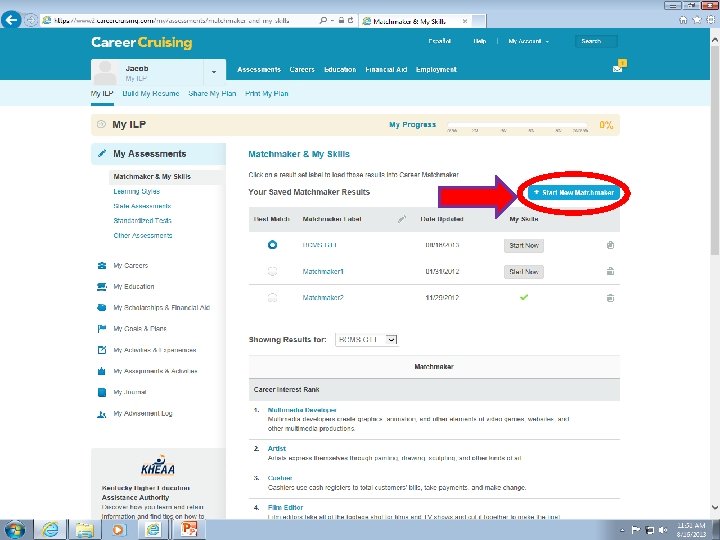Click the volume speaker in system tray
This screenshot has height=540, width=720.
(x=663, y=530)
